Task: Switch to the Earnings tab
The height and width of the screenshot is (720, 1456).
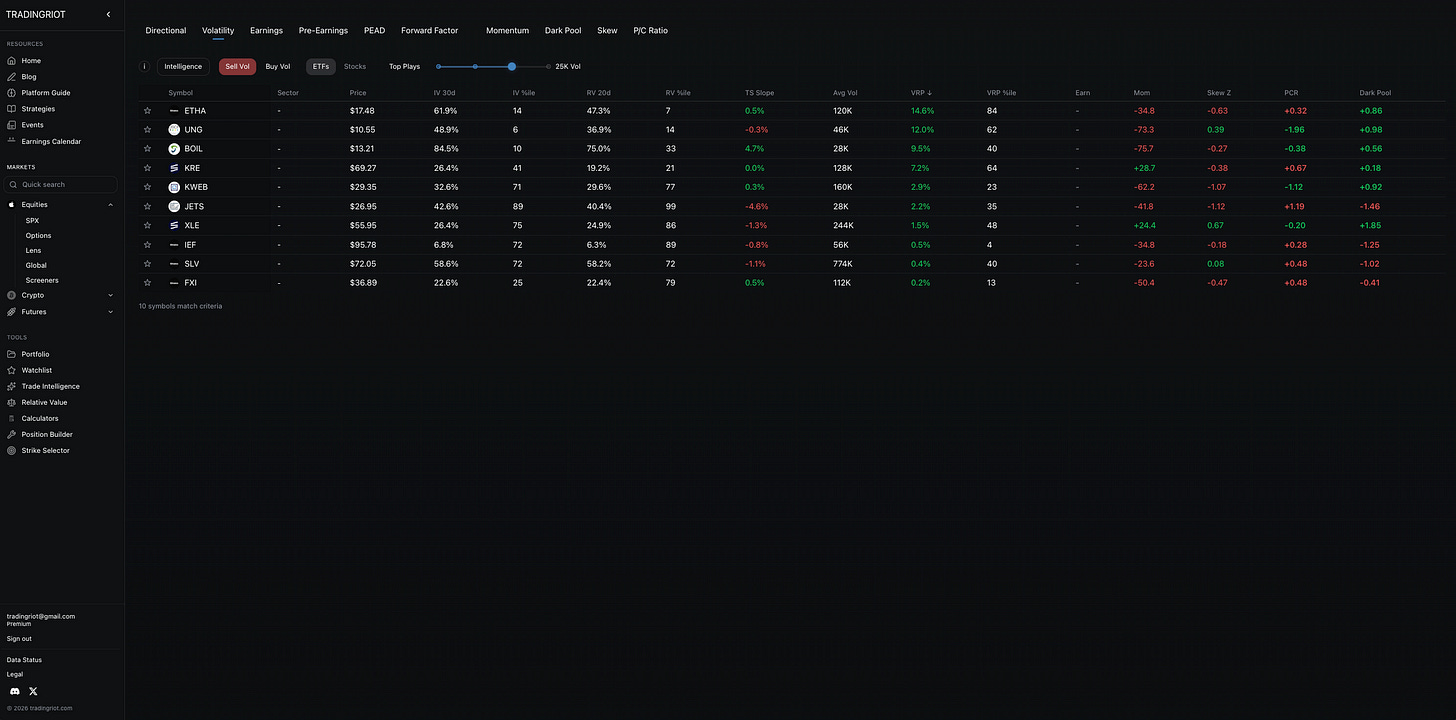Action: [266, 31]
